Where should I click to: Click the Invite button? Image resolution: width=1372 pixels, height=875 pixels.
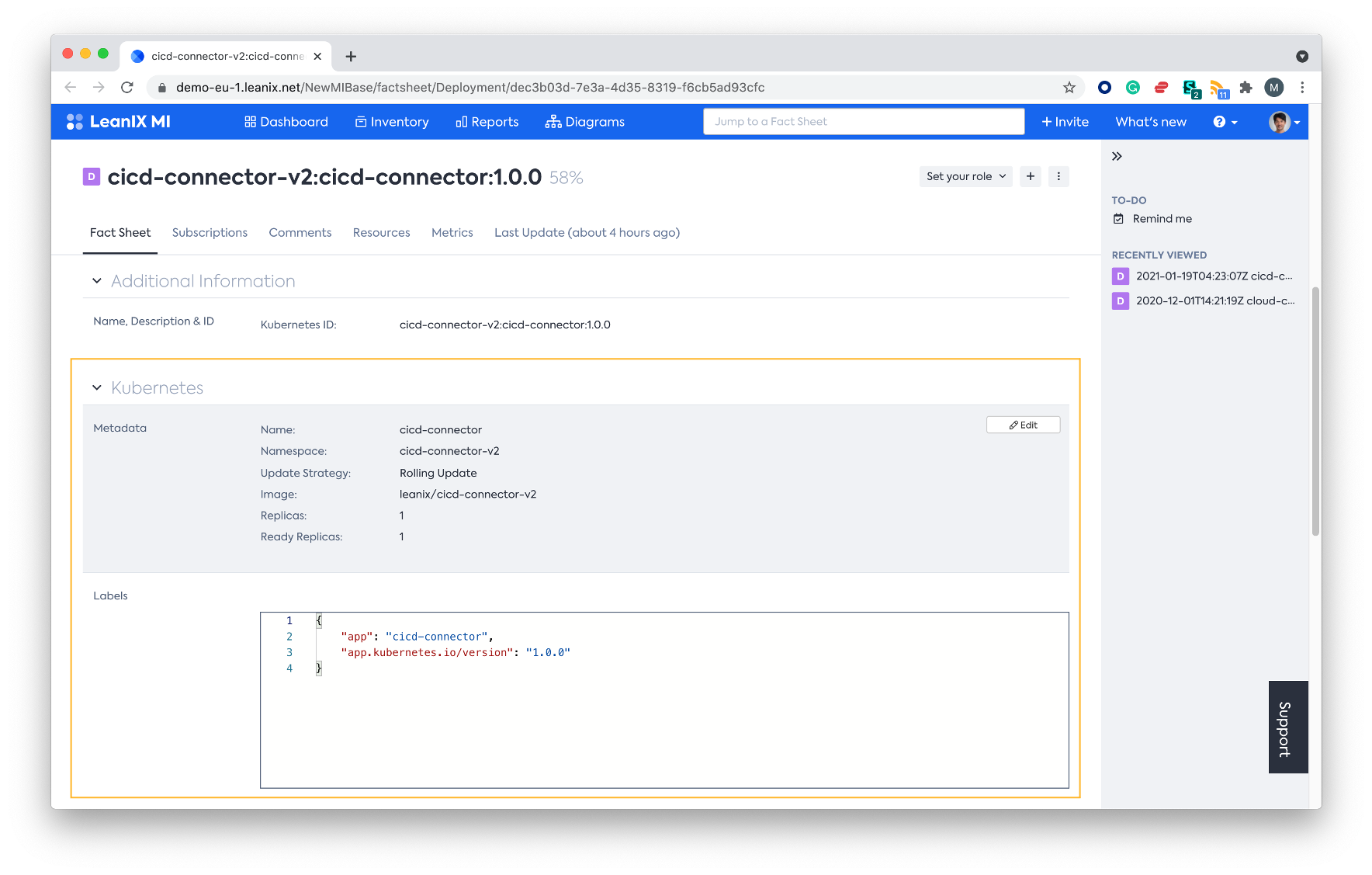coord(1065,122)
